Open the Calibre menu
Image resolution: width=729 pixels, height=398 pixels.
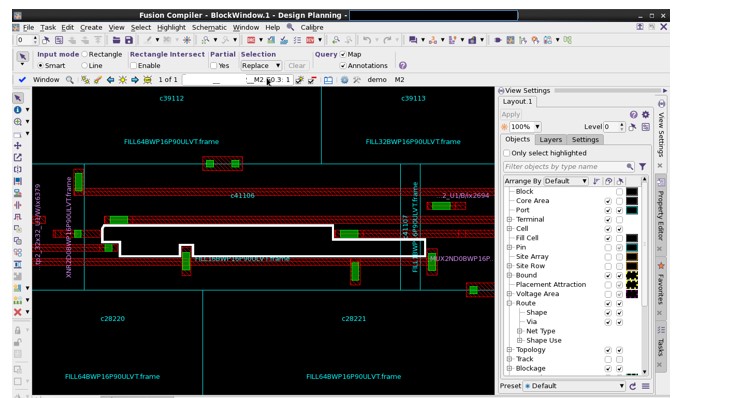coord(311,27)
